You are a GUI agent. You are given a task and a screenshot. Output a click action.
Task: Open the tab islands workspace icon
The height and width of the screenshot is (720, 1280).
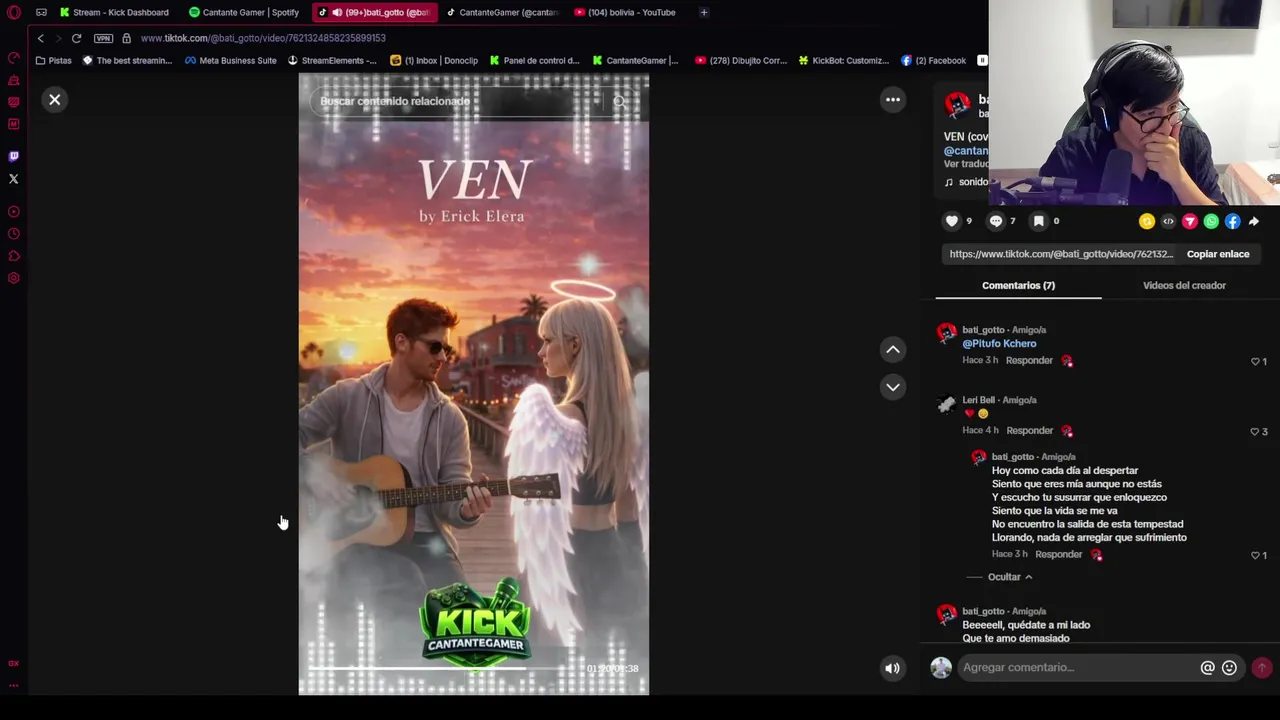(41, 12)
